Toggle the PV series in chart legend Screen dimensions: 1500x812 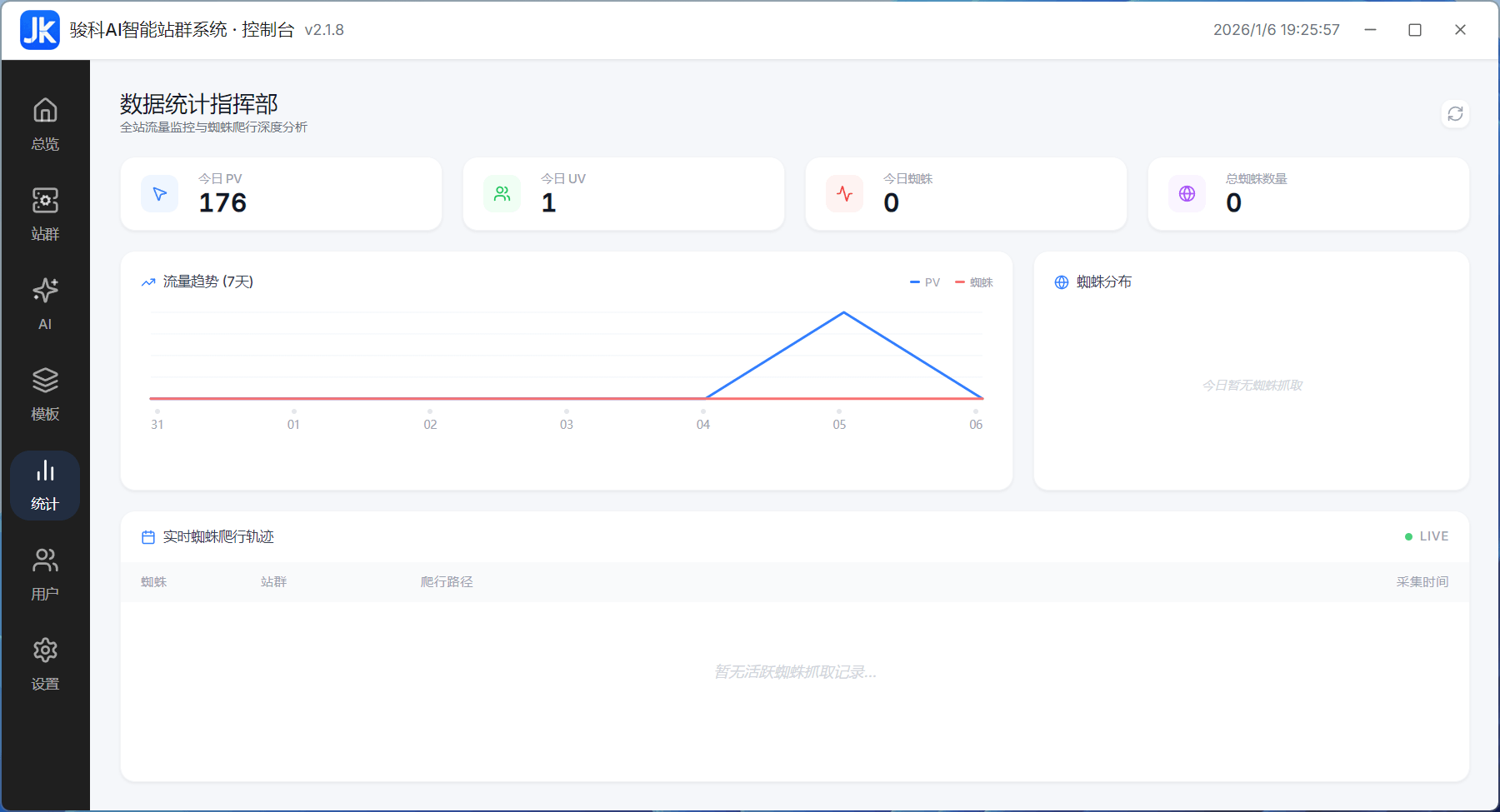[925, 282]
